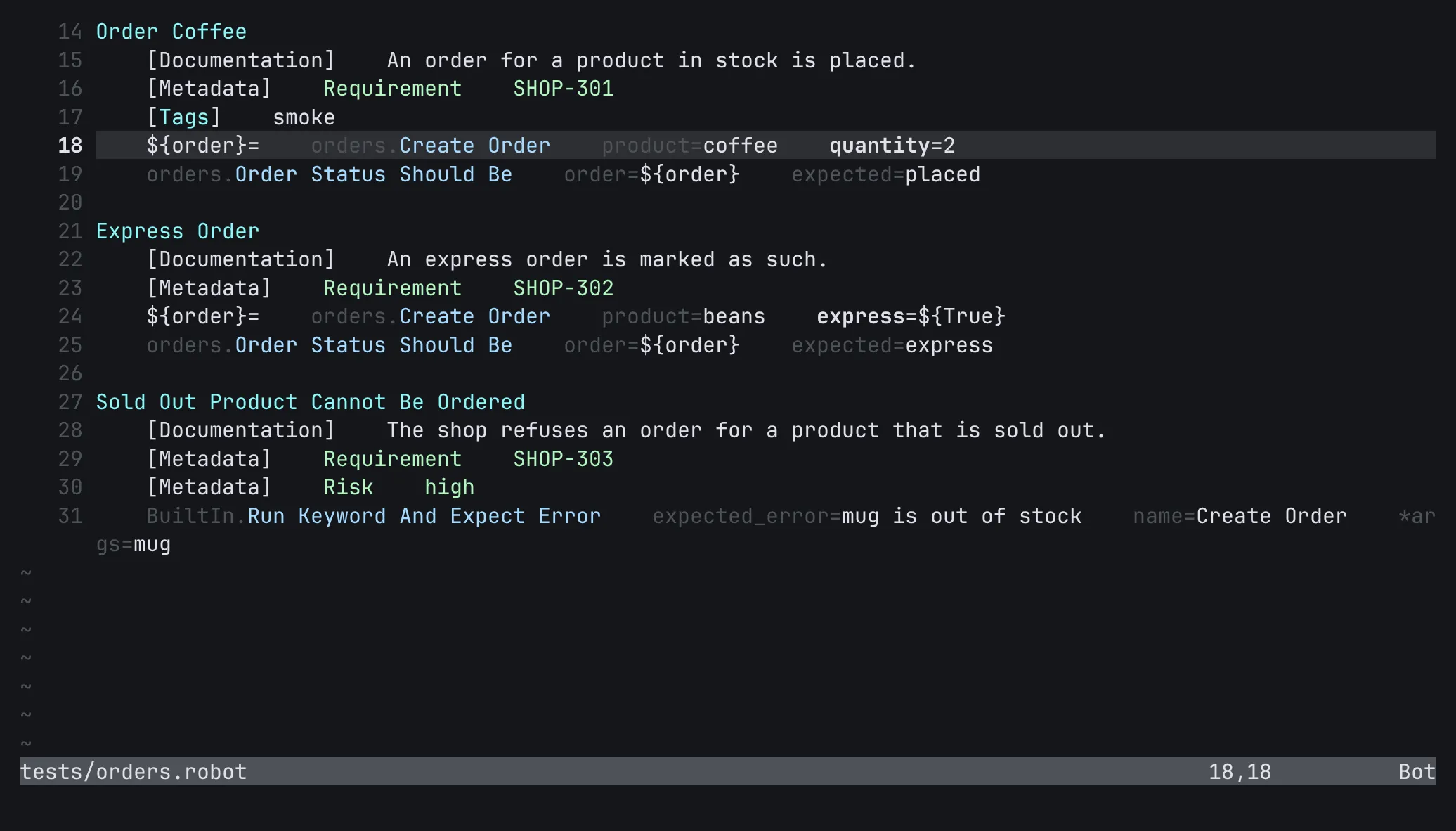Click 'Risk' metadata key on line 30
Image resolution: width=1456 pixels, height=831 pixels.
point(348,487)
